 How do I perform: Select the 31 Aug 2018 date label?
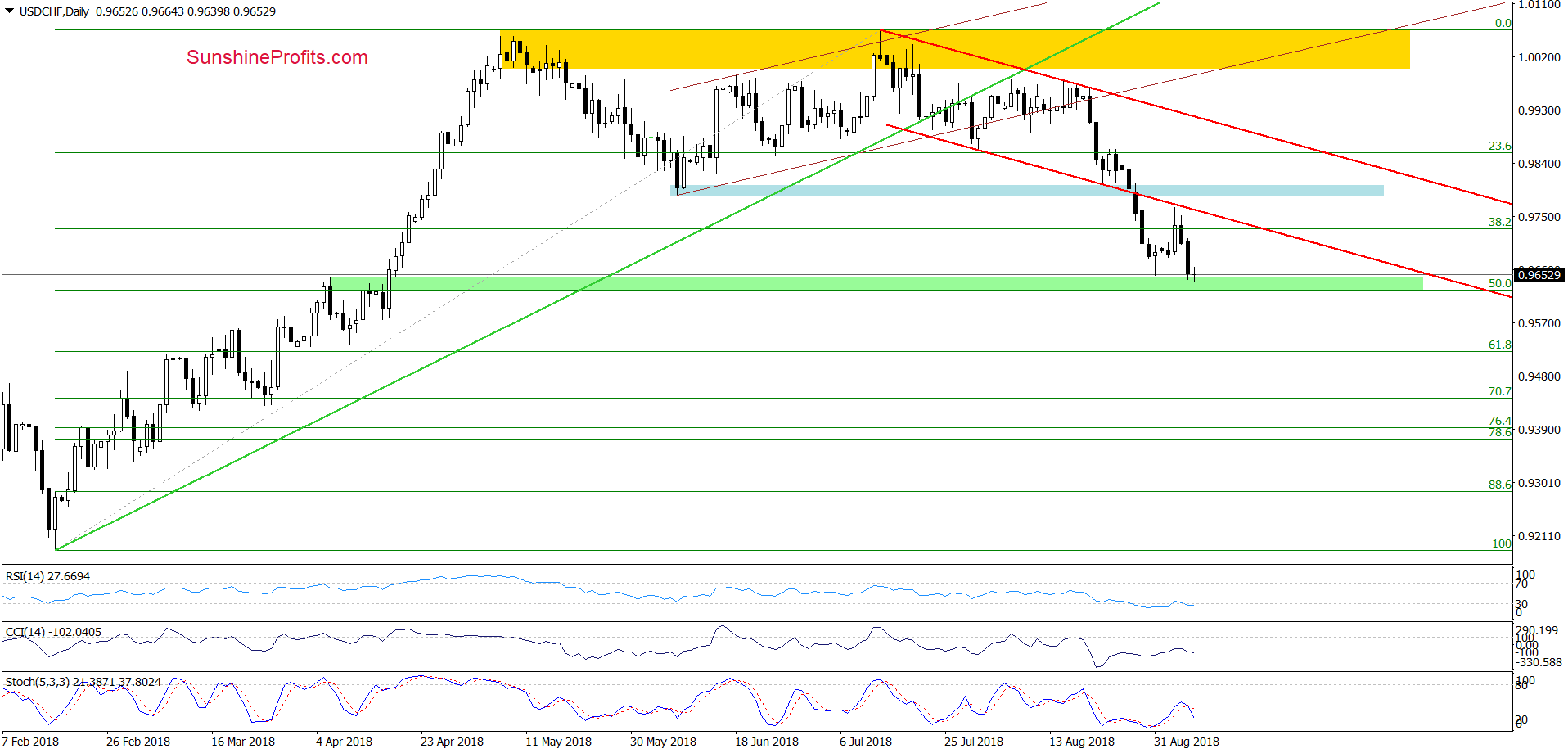[1187, 742]
